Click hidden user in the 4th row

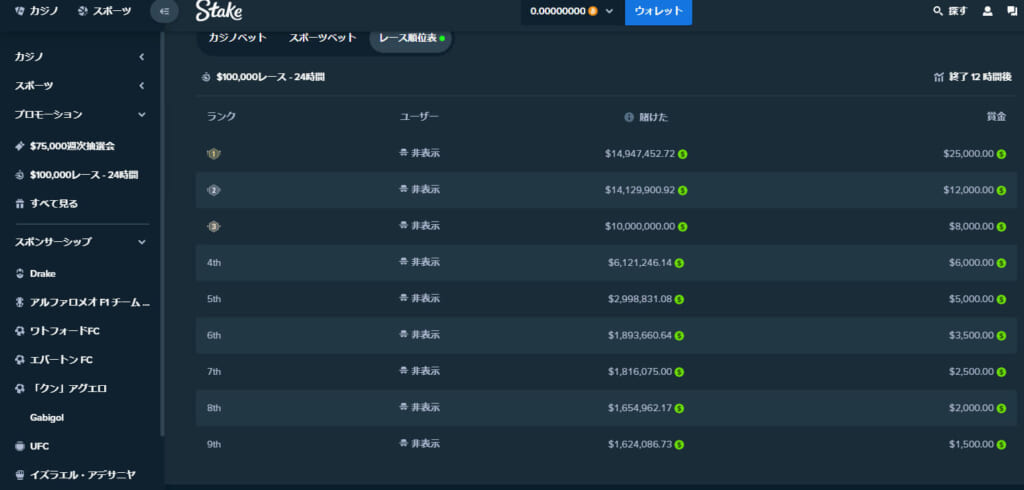[x=420, y=262]
